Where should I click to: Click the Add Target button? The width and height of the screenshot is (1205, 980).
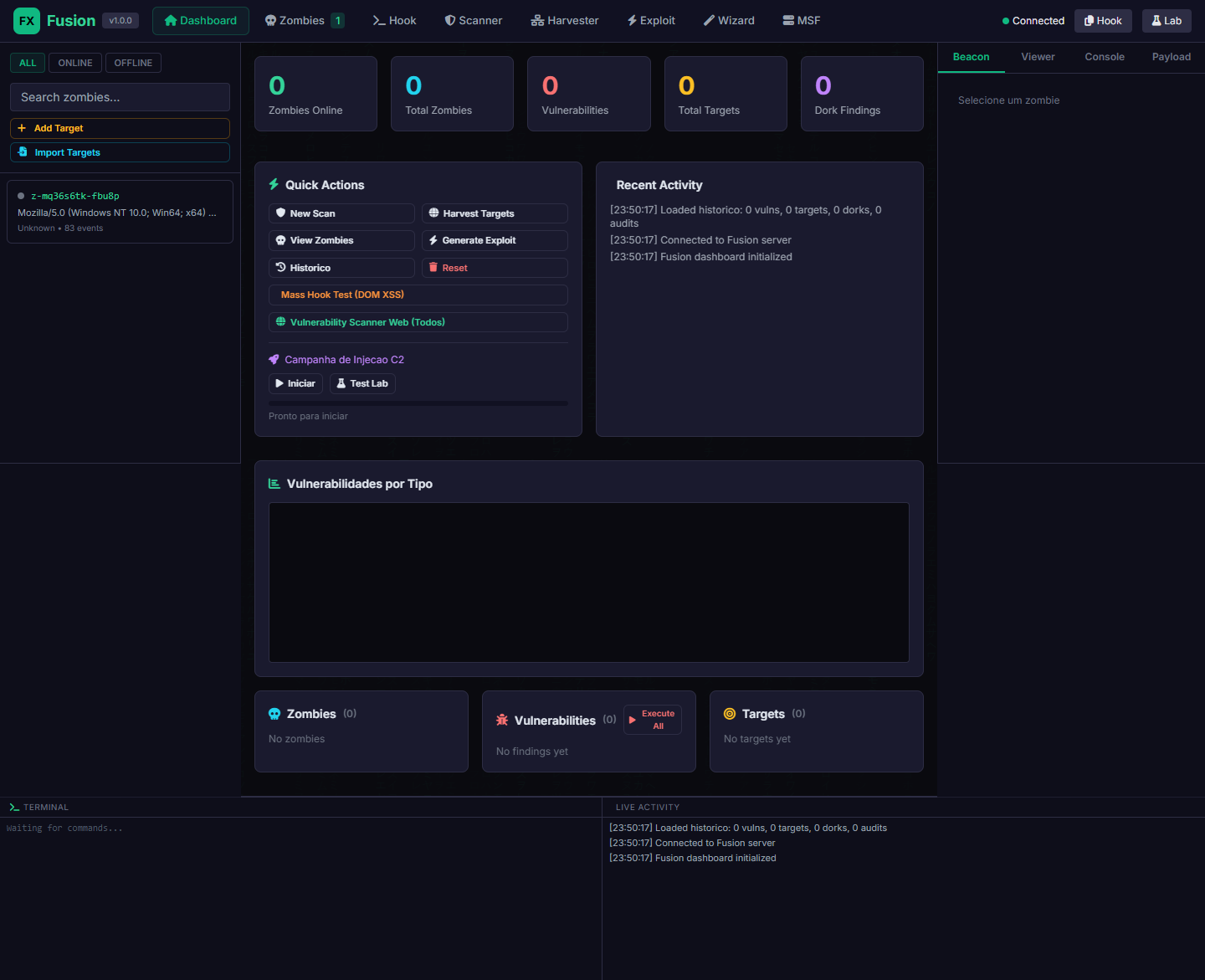(x=120, y=128)
